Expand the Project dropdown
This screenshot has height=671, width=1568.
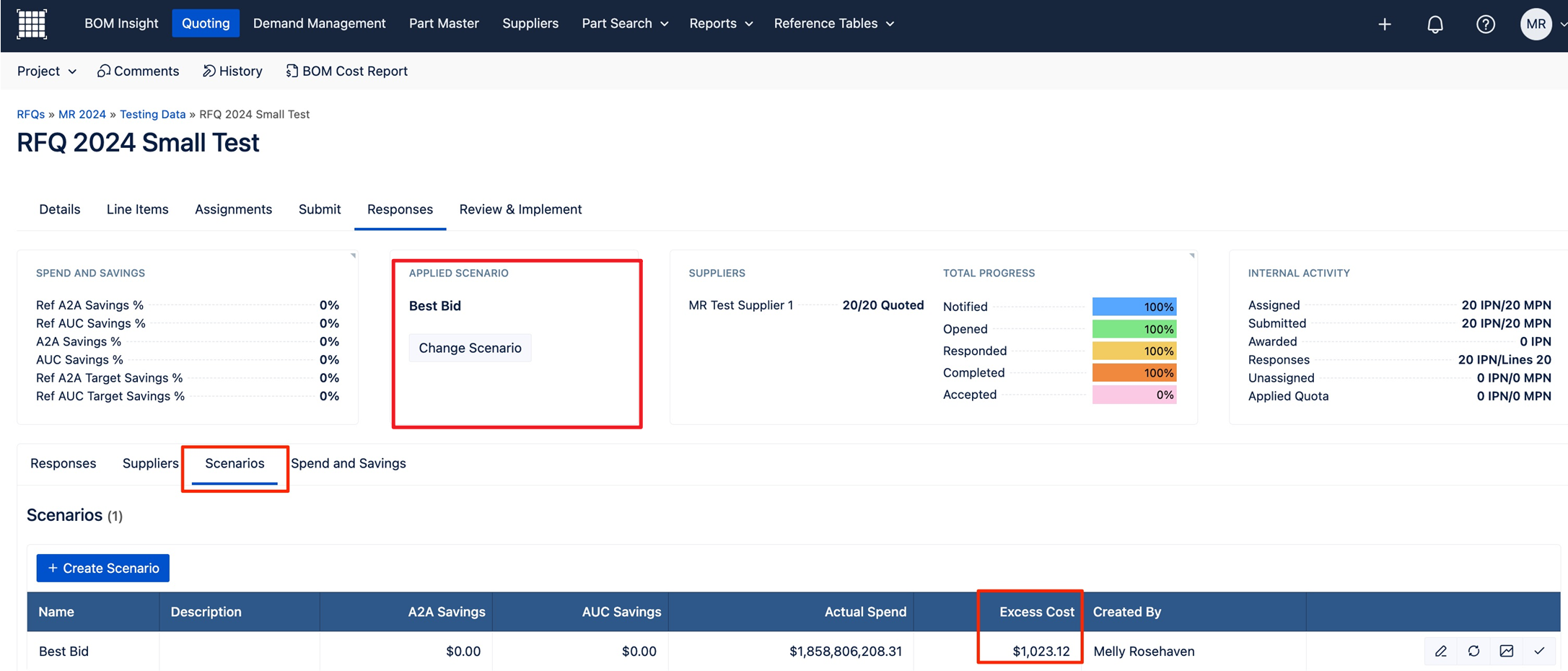46,71
